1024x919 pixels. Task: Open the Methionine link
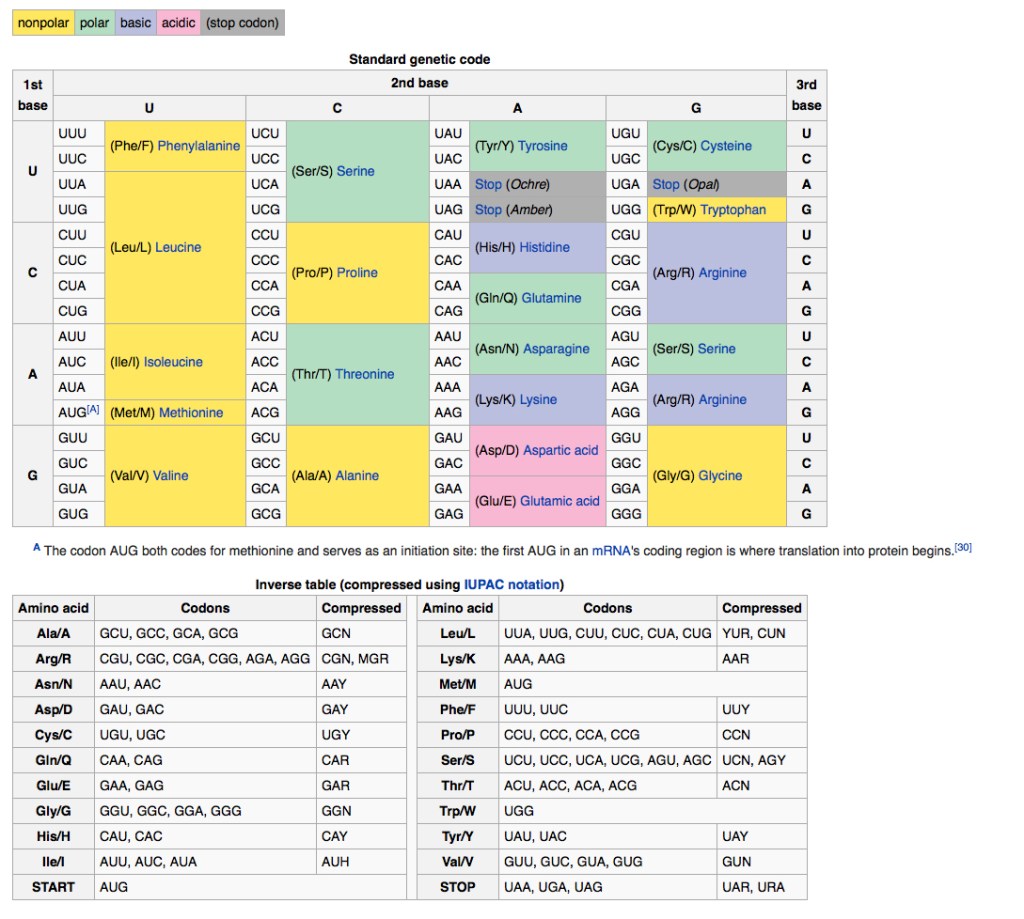191,412
